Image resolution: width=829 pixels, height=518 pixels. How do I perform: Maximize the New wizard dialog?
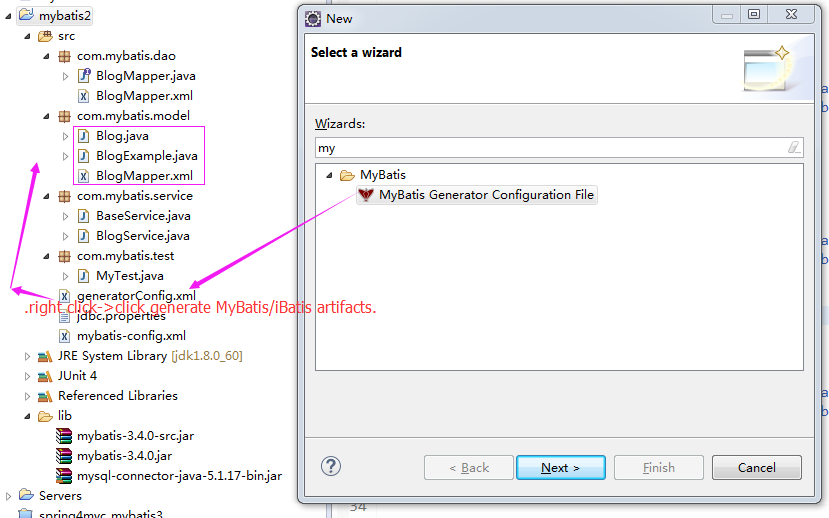click(754, 14)
